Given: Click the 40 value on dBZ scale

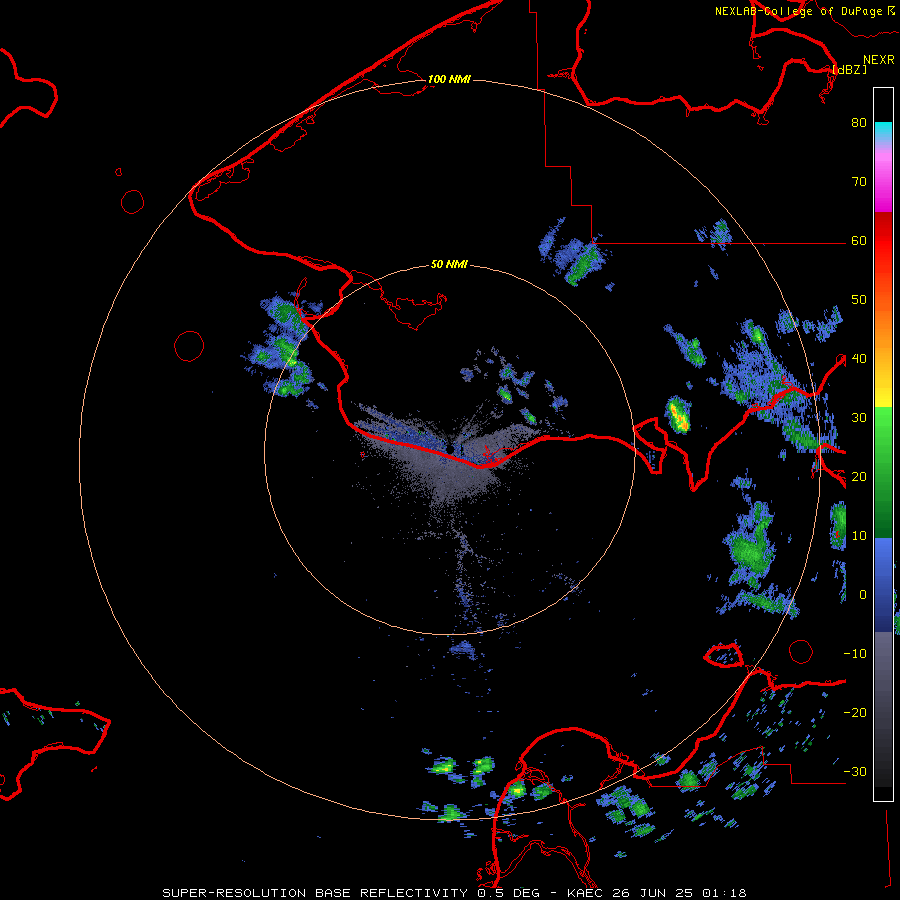Looking at the screenshot, I should 859,359.
